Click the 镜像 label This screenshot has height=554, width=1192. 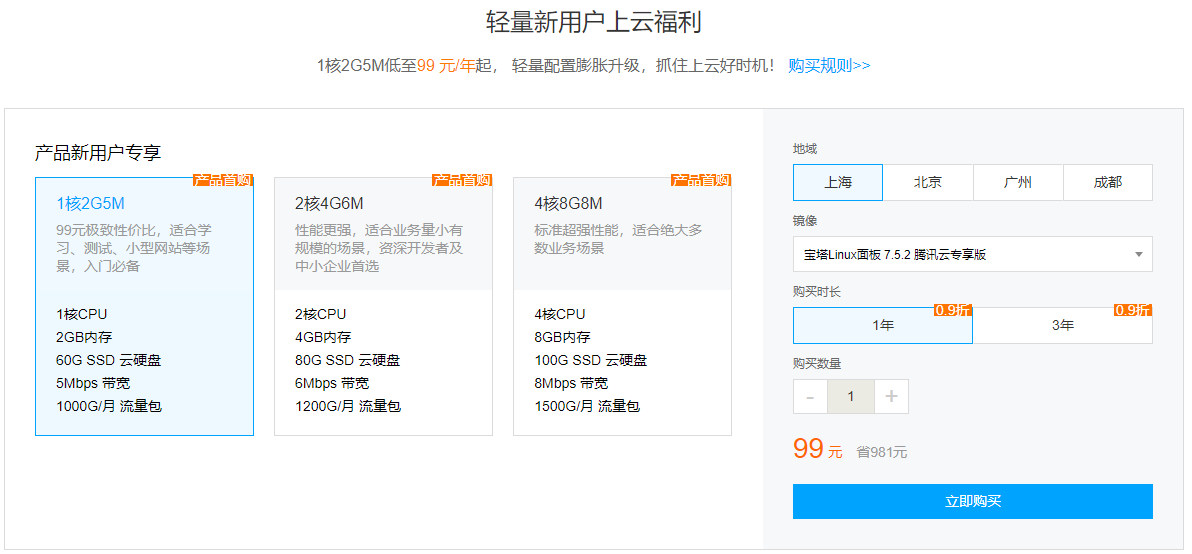click(x=805, y=220)
